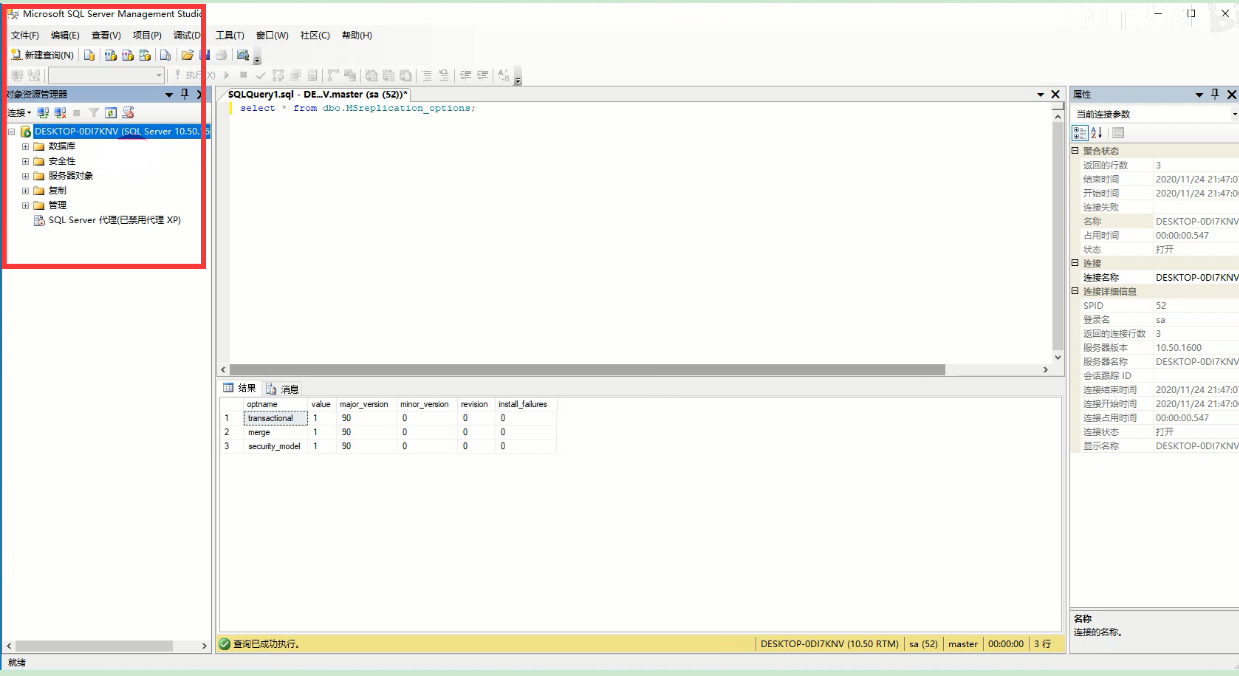
Task: Click the SQL Server Compact query icon
Action: tap(165, 55)
